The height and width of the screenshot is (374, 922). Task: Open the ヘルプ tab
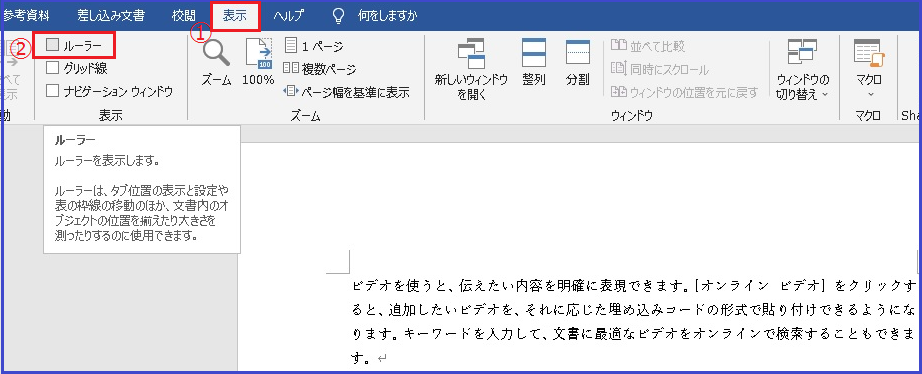coord(288,16)
